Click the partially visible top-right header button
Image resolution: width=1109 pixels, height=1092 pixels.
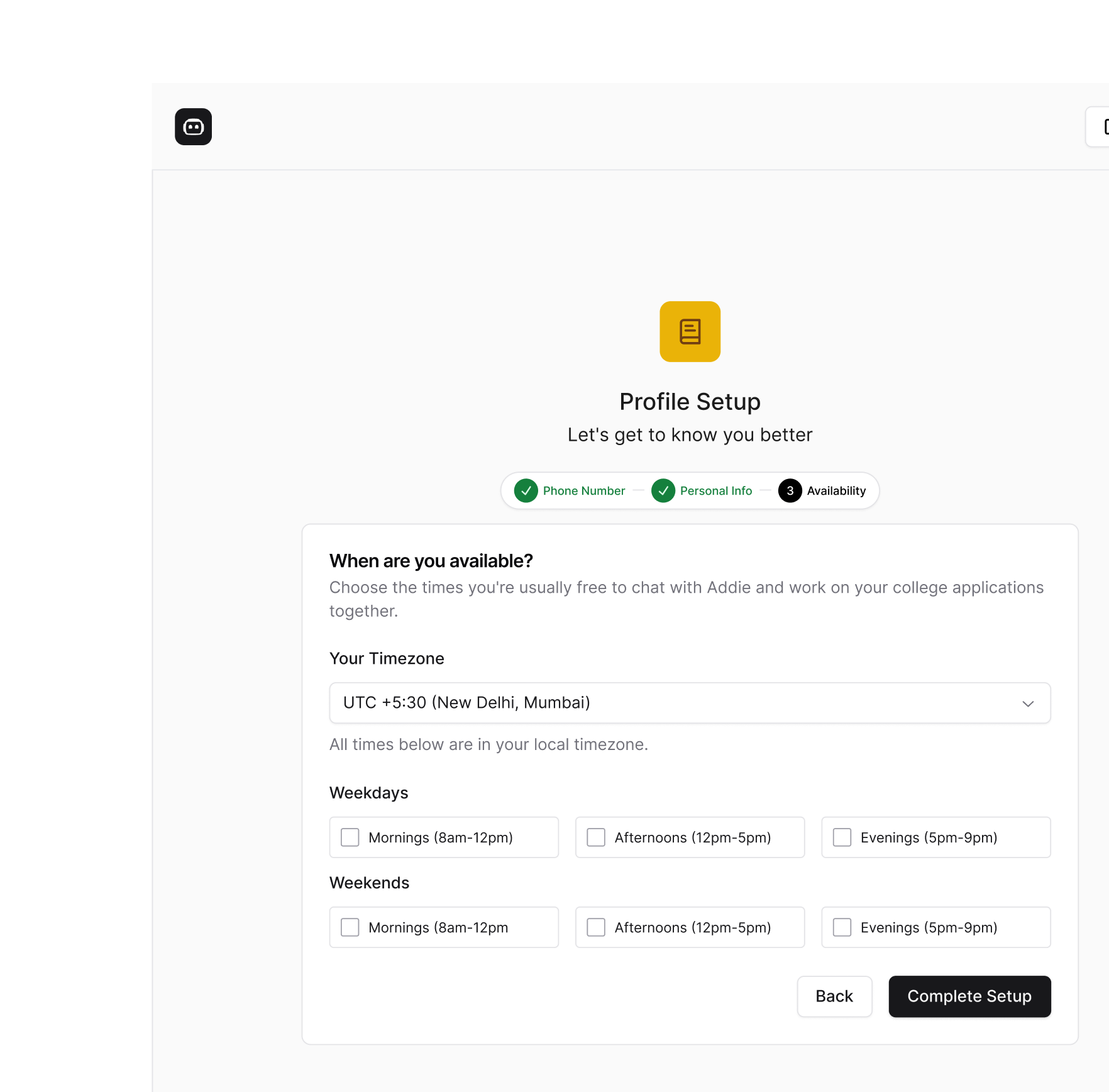(1098, 127)
